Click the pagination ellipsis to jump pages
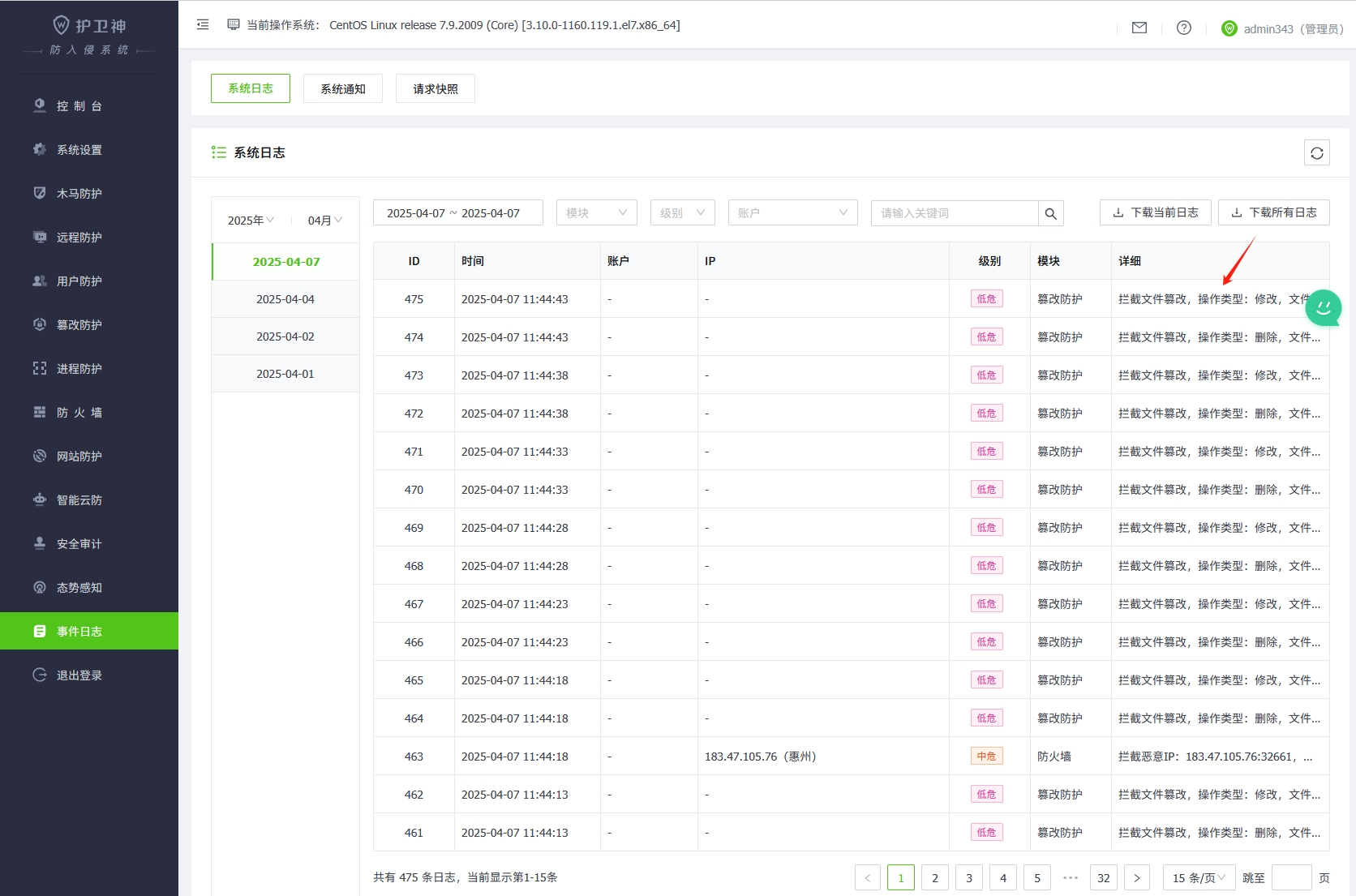The width and height of the screenshot is (1356, 896). tap(1071, 878)
